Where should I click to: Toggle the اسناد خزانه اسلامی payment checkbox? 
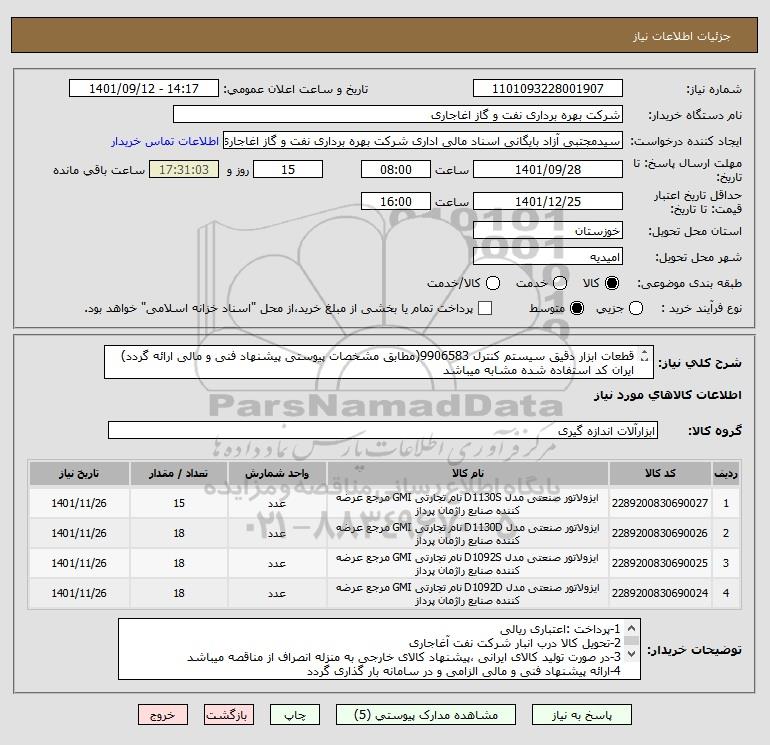tap(485, 308)
